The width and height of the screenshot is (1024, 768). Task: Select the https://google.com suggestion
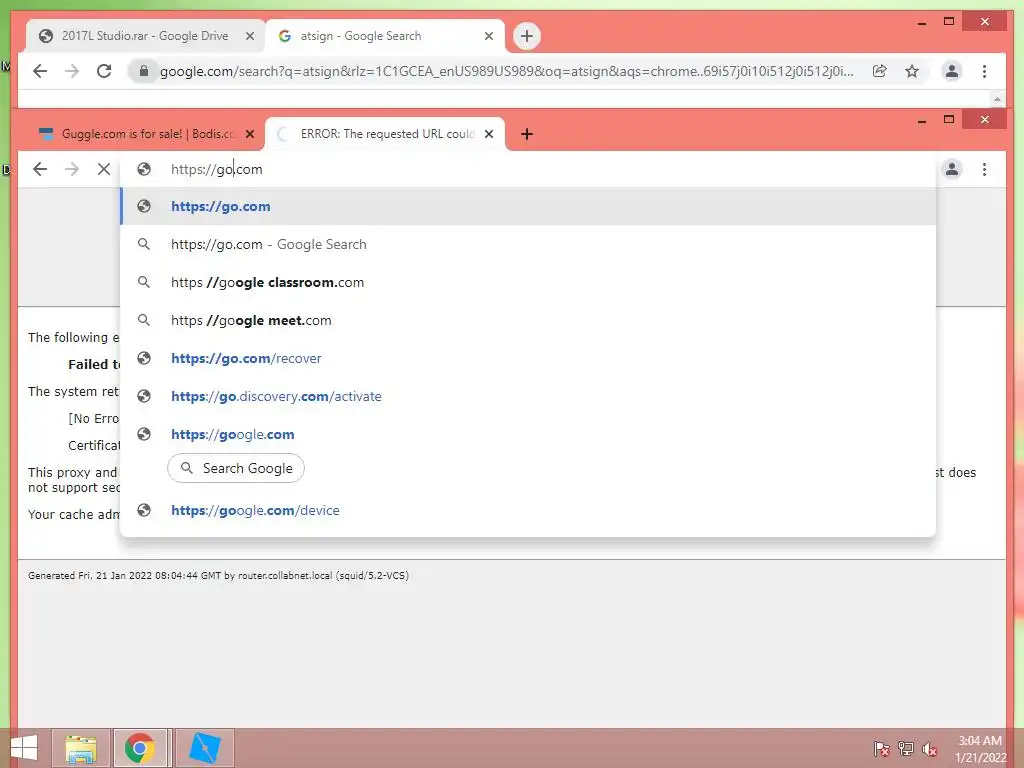tap(528, 434)
